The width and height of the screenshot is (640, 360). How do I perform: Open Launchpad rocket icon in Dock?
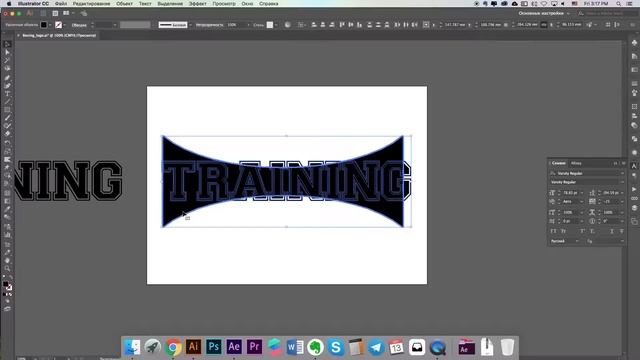coord(153,347)
